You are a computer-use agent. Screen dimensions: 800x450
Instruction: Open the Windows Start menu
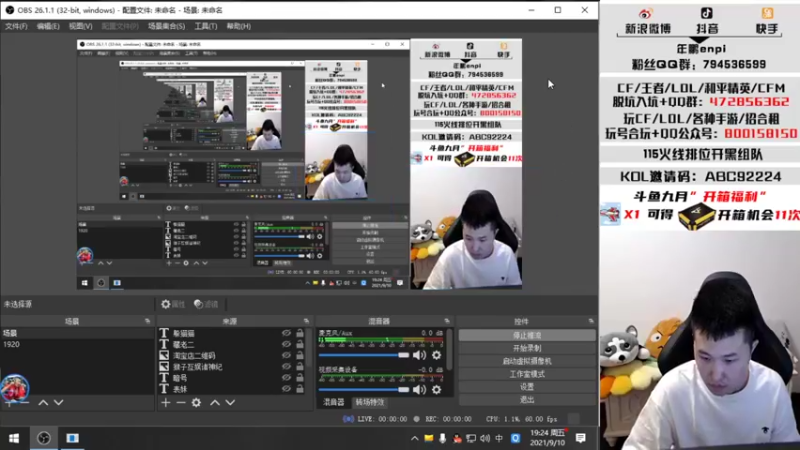pos(14,438)
